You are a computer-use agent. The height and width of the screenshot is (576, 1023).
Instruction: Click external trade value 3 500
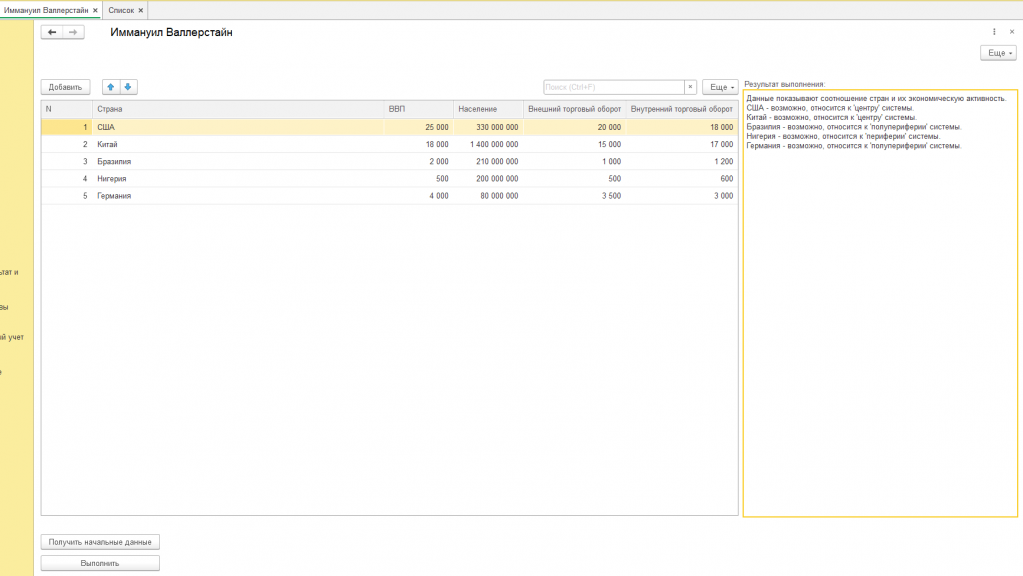(574, 196)
